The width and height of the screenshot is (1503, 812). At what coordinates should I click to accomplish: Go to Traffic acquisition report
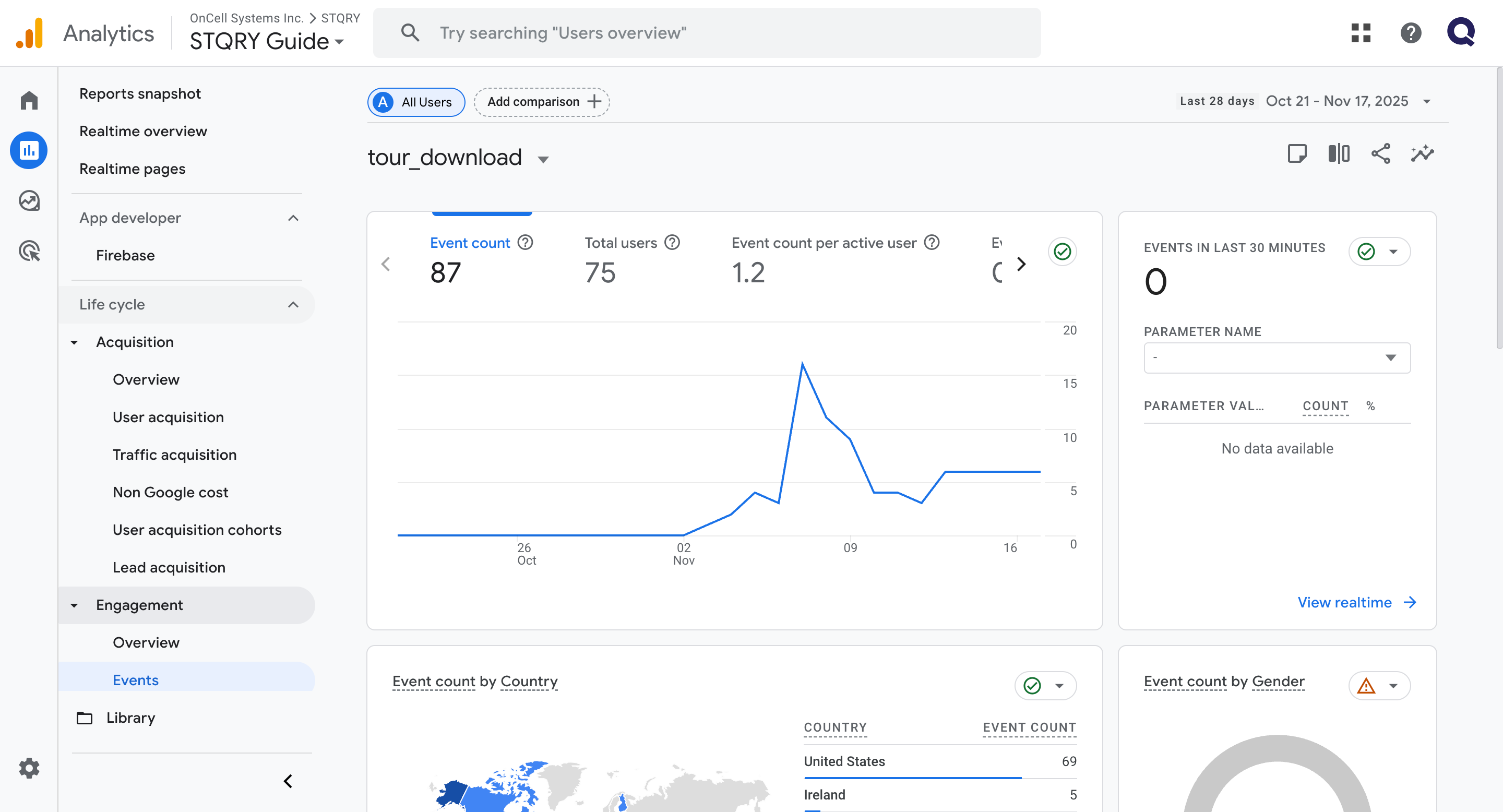[174, 455]
